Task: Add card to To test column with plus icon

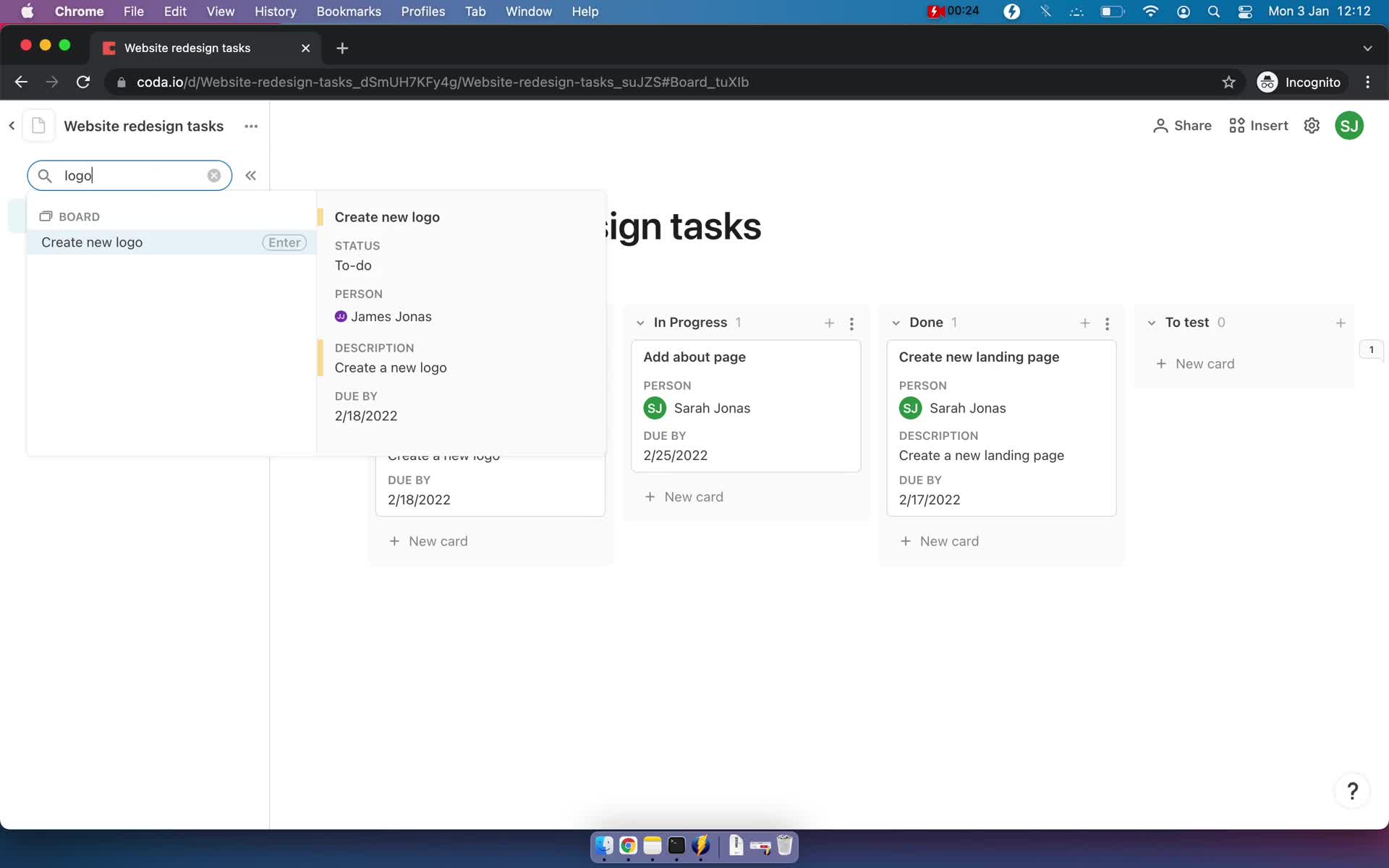Action: pos(1341,323)
